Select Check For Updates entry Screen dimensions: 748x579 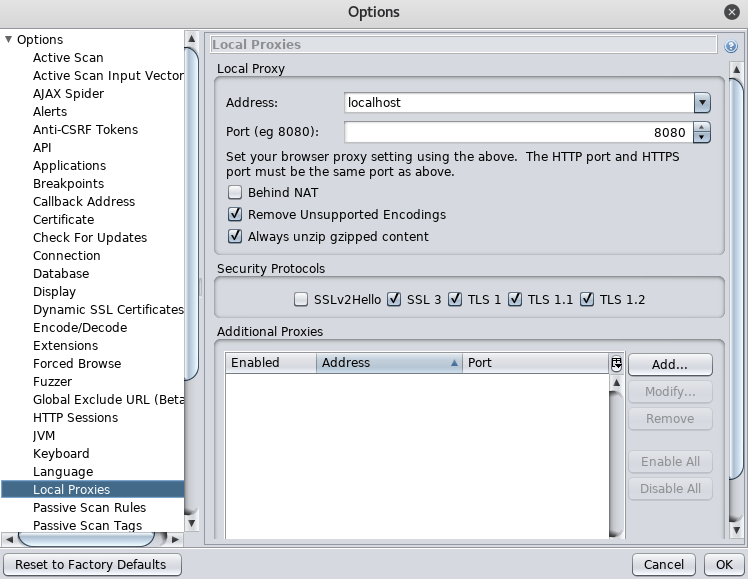[x=90, y=238]
